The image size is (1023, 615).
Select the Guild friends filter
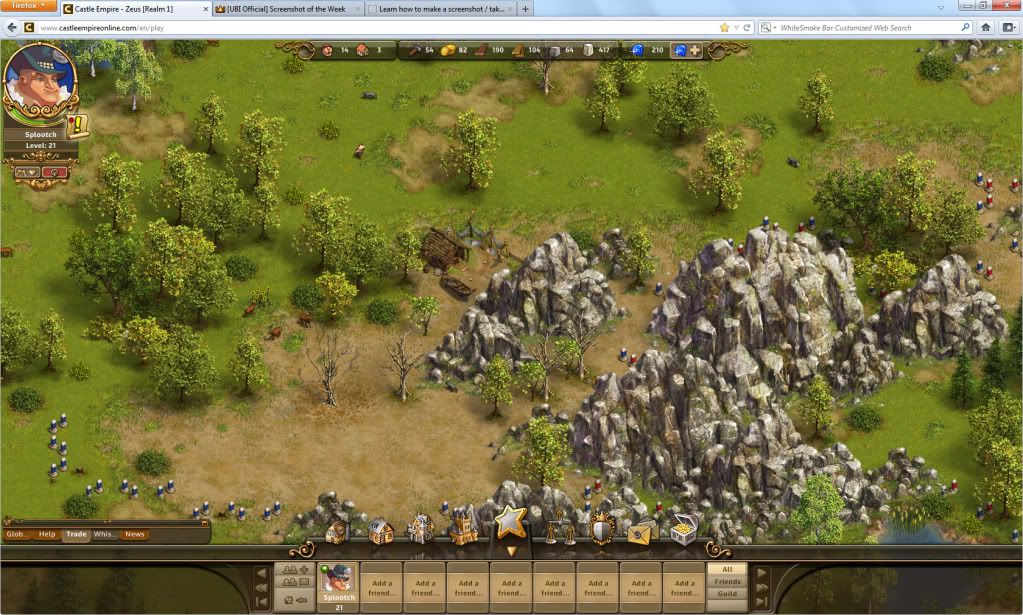pyautogui.click(x=726, y=594)
